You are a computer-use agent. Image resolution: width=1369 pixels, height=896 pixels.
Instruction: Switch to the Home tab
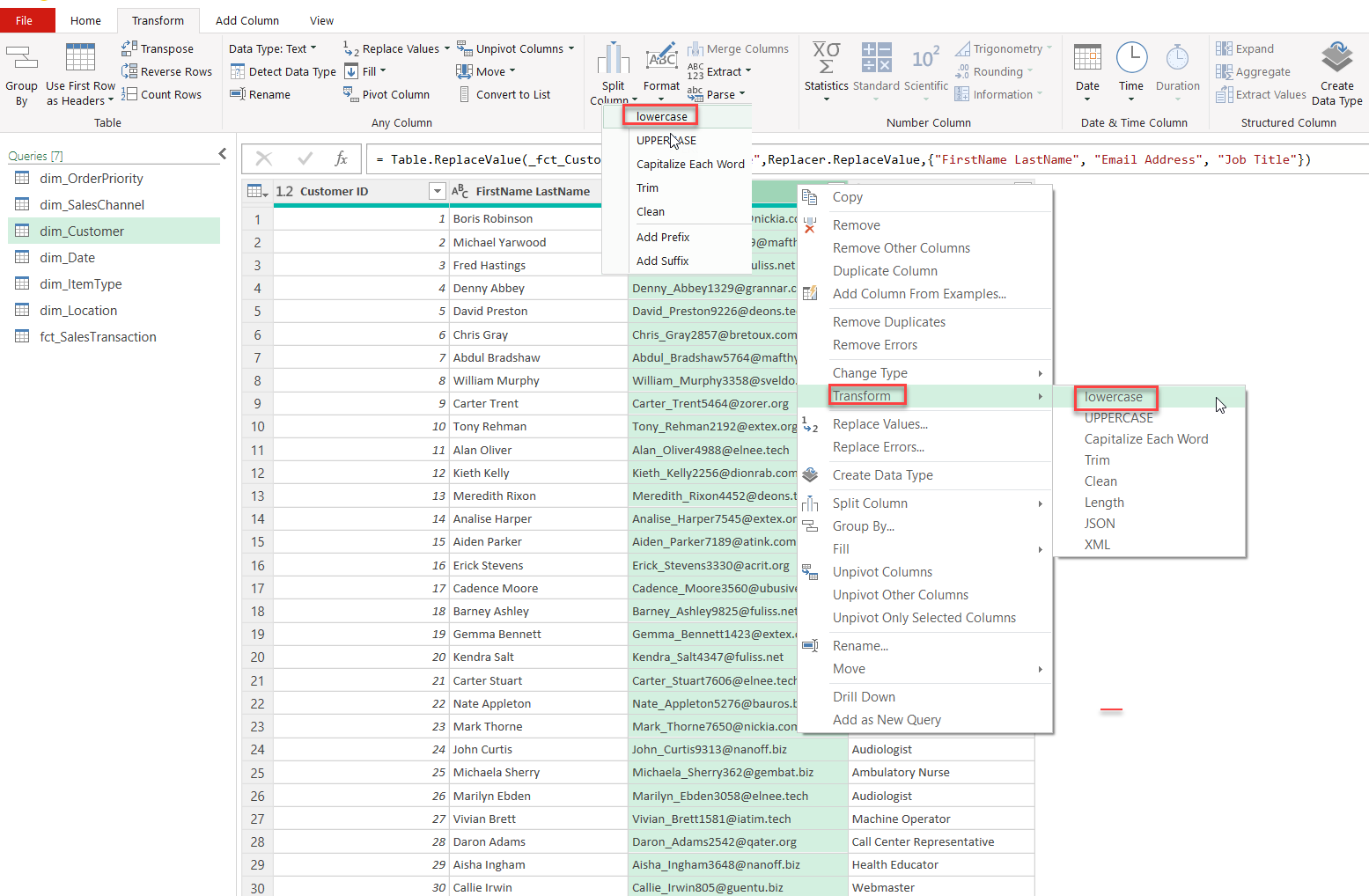[85, 20]
